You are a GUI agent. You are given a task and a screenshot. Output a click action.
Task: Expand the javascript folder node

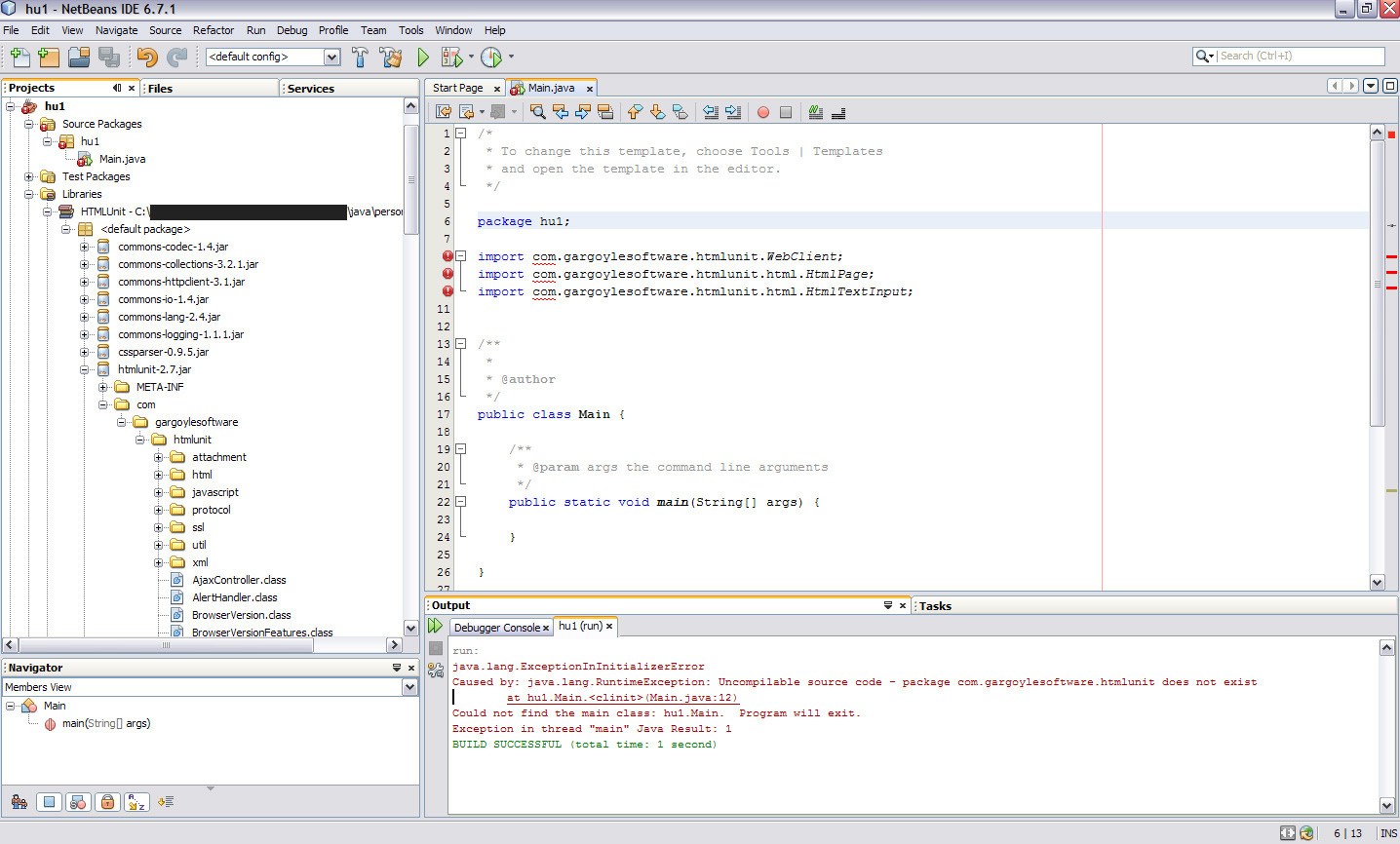(158, 492)
